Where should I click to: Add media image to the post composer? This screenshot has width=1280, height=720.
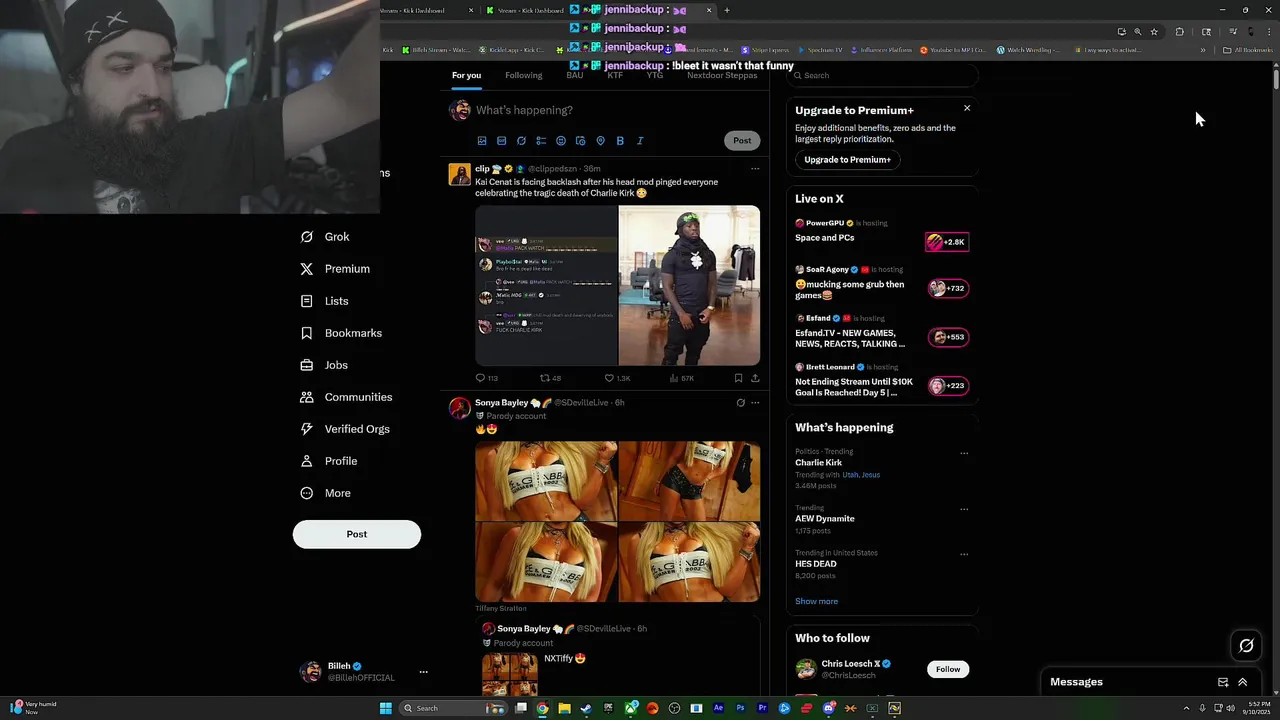pyautogui.click(x=482, y=141)
